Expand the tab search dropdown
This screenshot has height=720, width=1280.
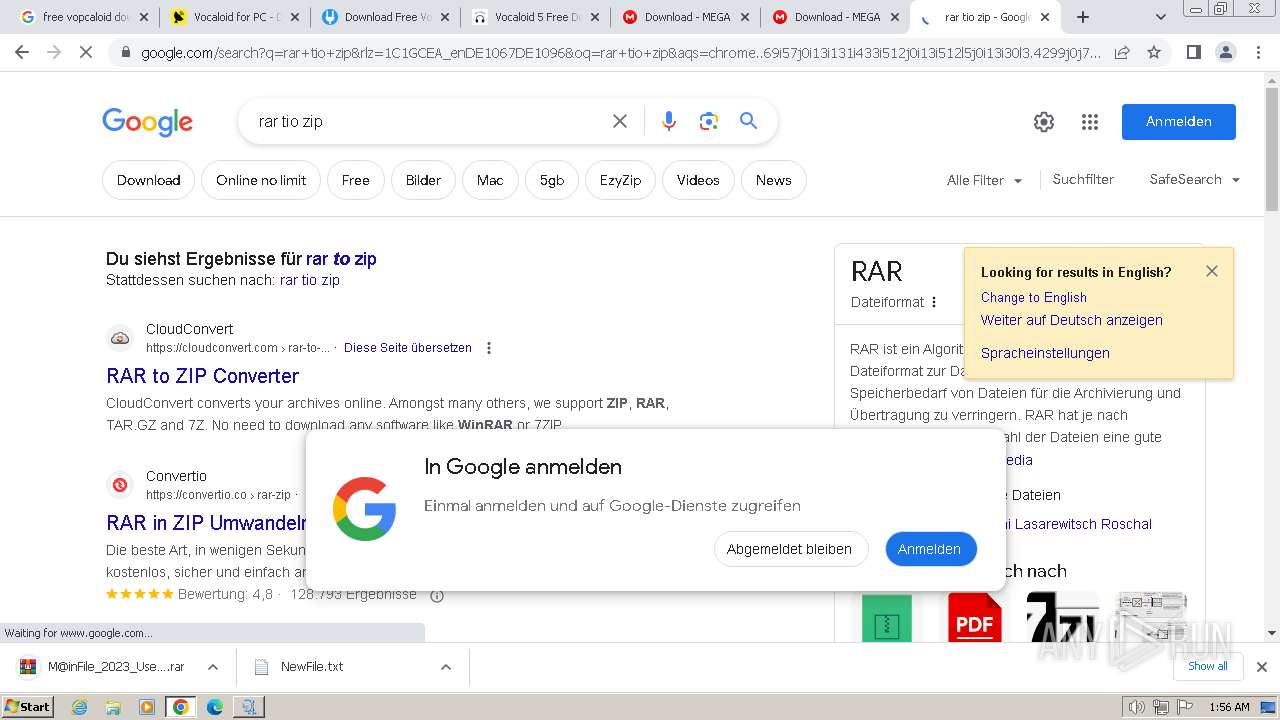click(1161, 17)
